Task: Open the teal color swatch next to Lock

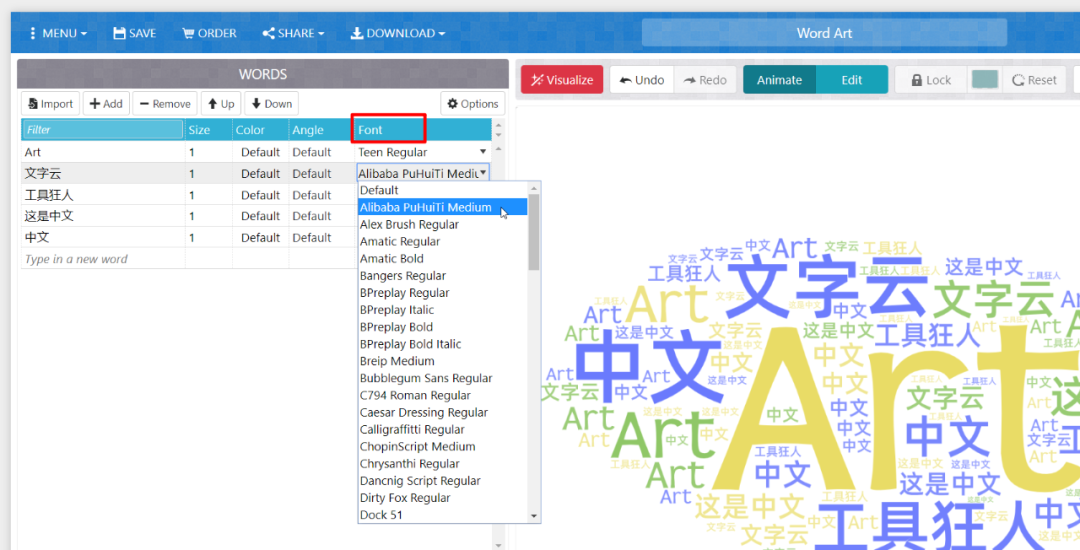Action: 985,80
